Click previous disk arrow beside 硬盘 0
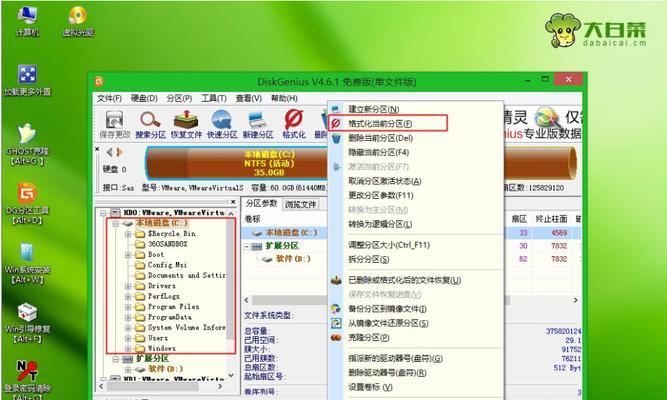Screen dimensions: 667x400 110,152
